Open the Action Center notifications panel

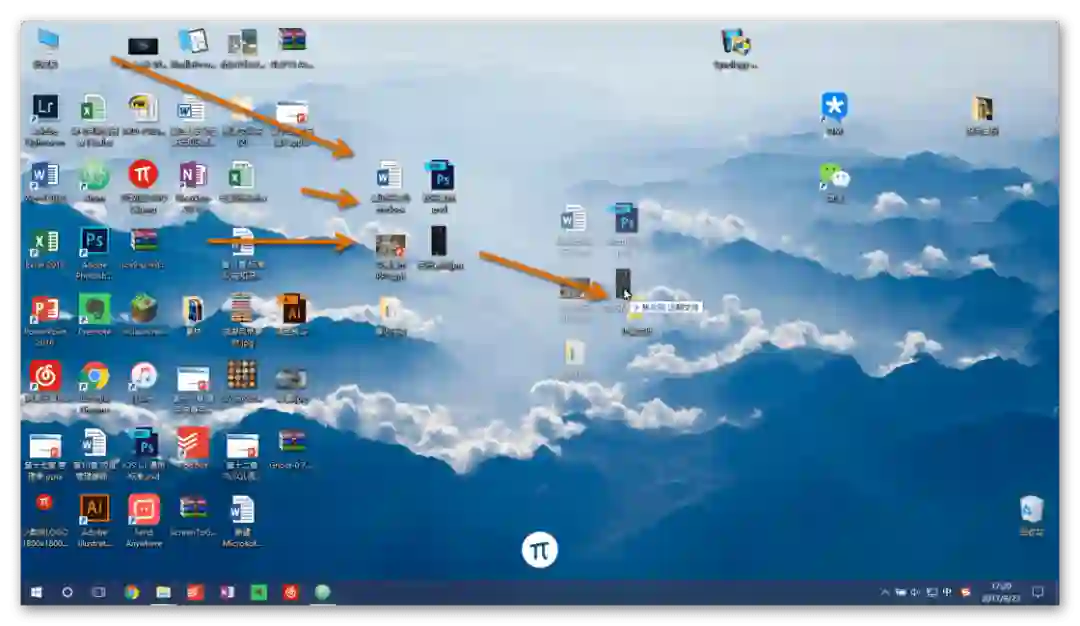point(1037,592)
